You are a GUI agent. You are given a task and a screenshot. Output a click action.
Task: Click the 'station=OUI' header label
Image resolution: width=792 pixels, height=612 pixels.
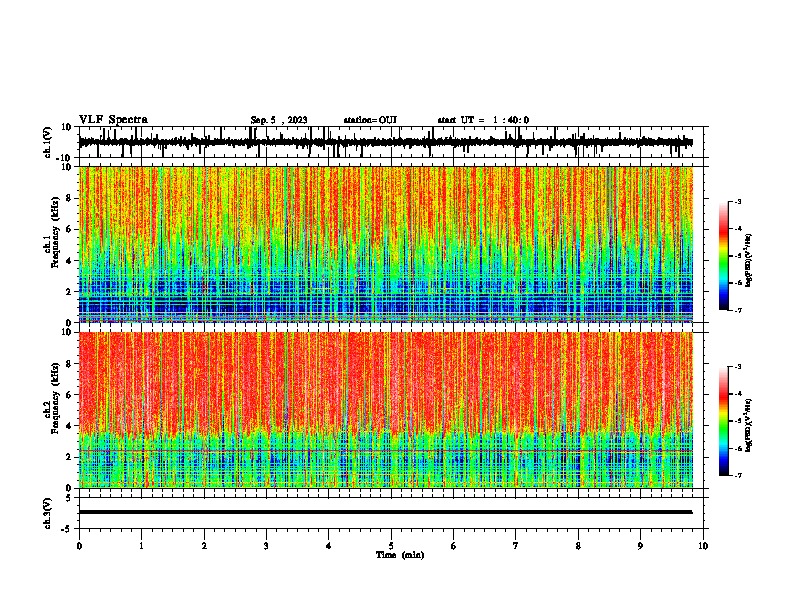point(370,120)
